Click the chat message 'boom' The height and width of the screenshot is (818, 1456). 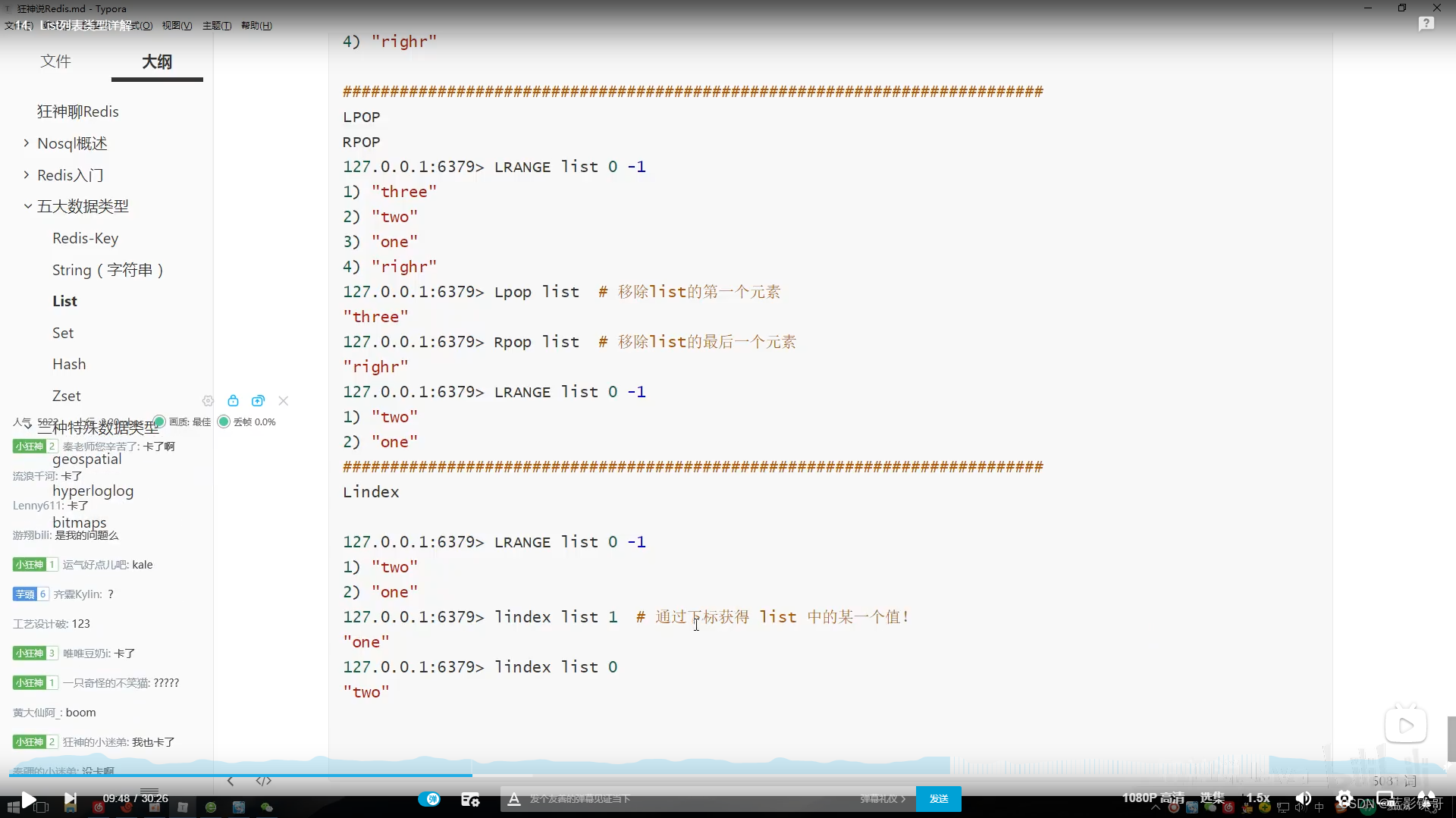pyautogui.click(x=80, y=713)
